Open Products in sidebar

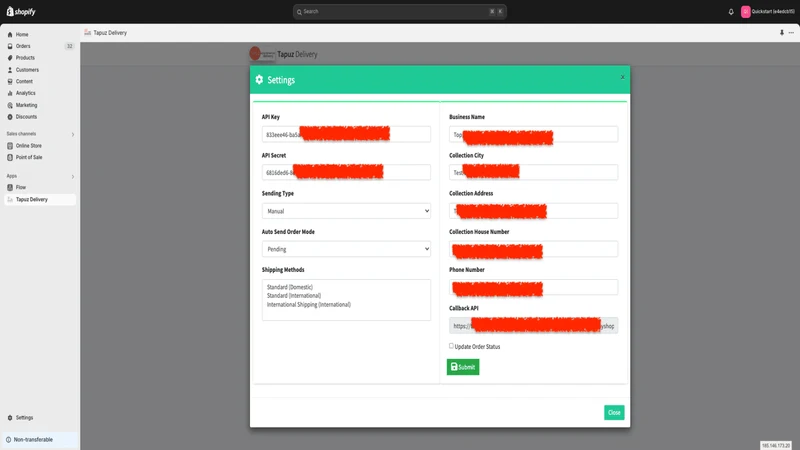point(25,58)
